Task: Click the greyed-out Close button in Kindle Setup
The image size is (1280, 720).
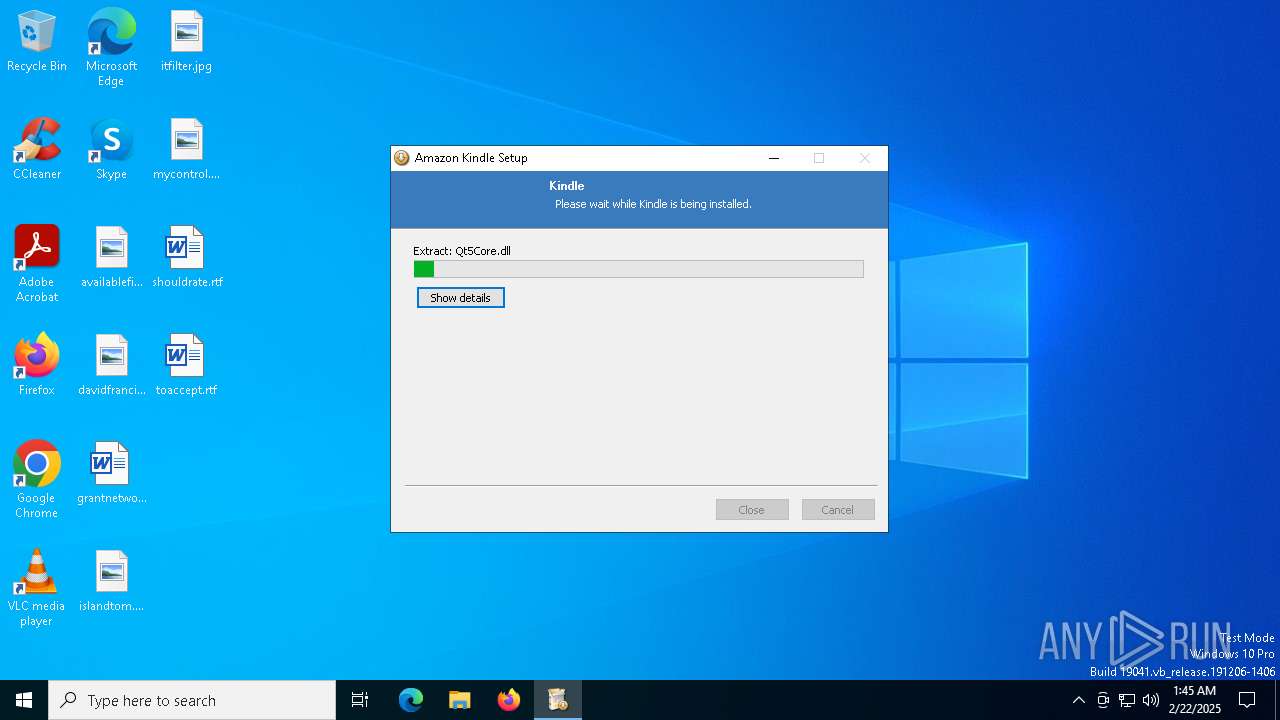Action: point(752,510)
